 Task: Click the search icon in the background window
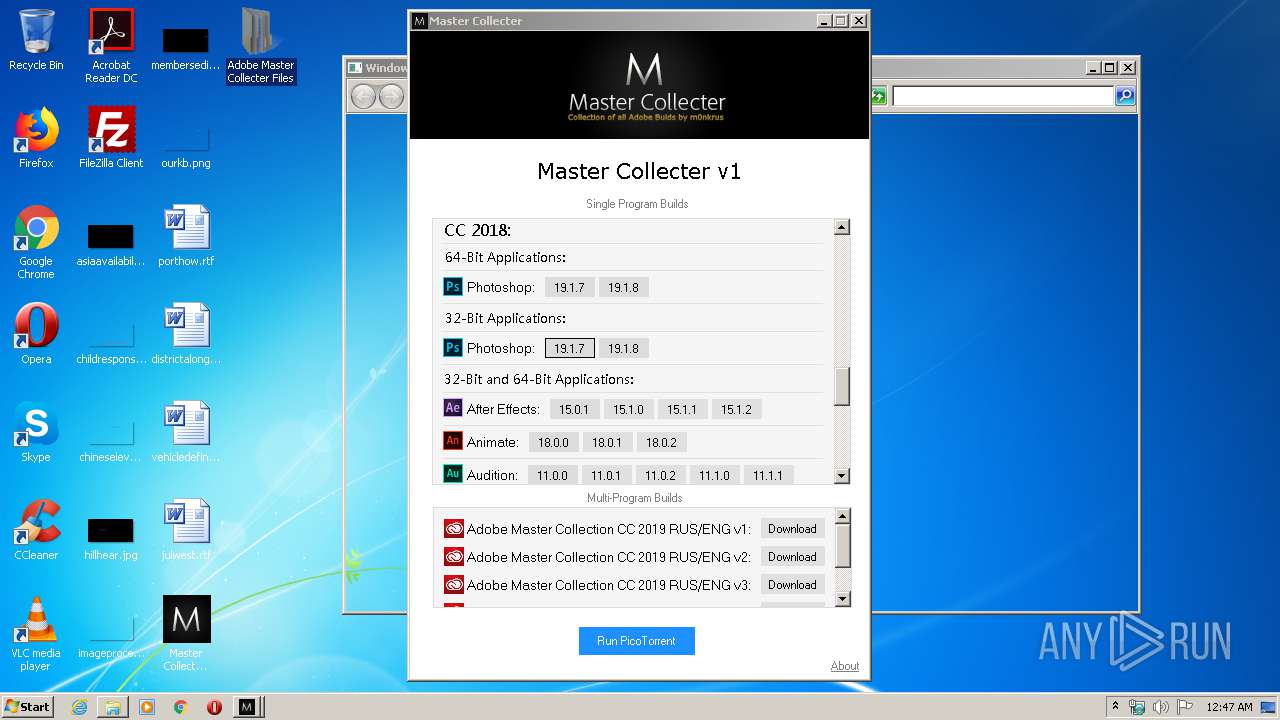click(x=1125, y=95)
